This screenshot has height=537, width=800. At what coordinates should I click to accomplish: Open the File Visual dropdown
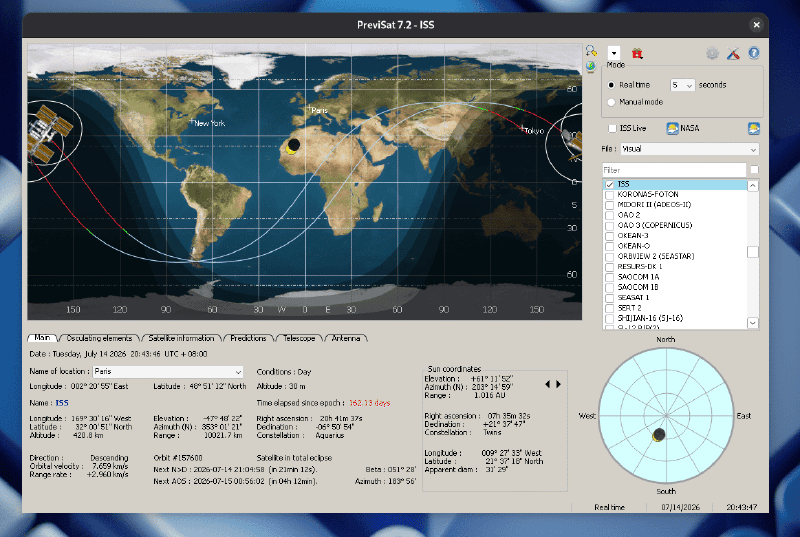pos(689,149)
